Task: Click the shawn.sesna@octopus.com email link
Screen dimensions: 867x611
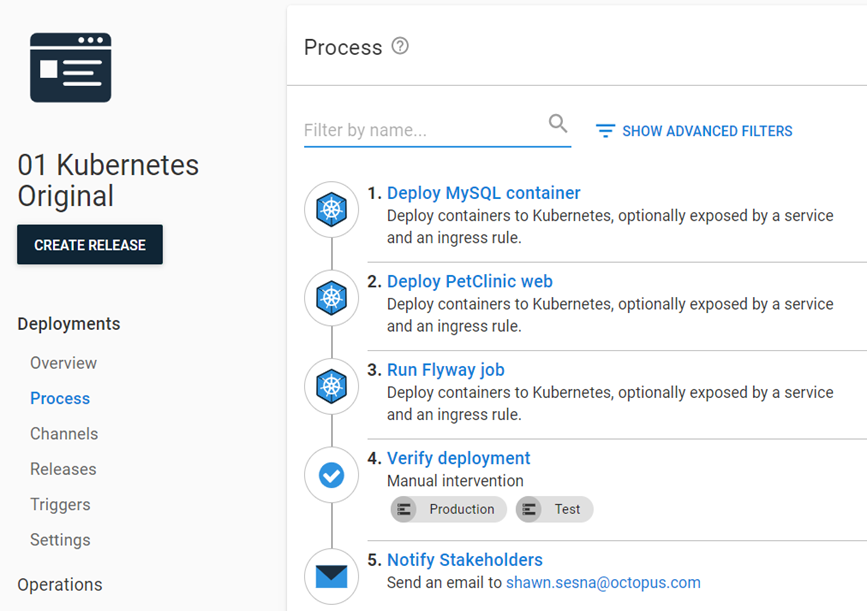Action: [x=603, y=582]
